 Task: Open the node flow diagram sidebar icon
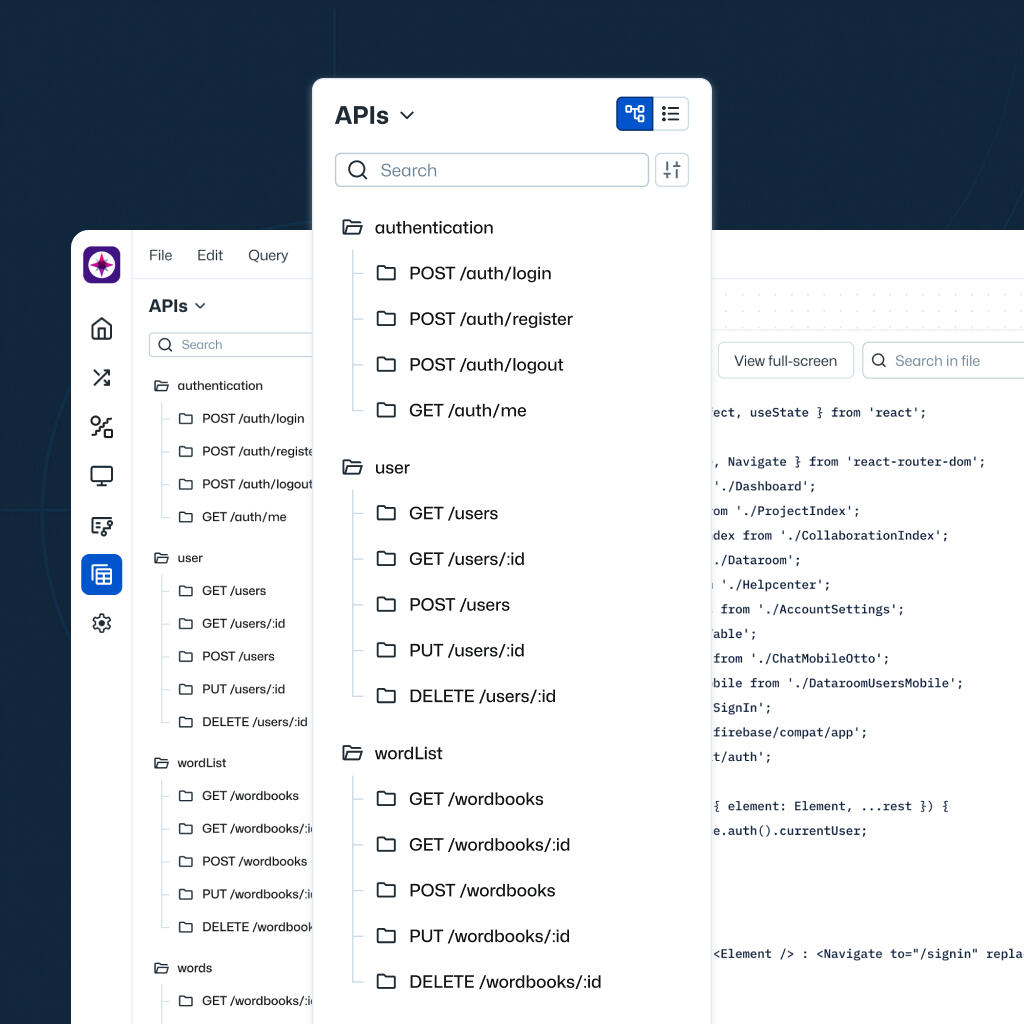pos(102,427)
